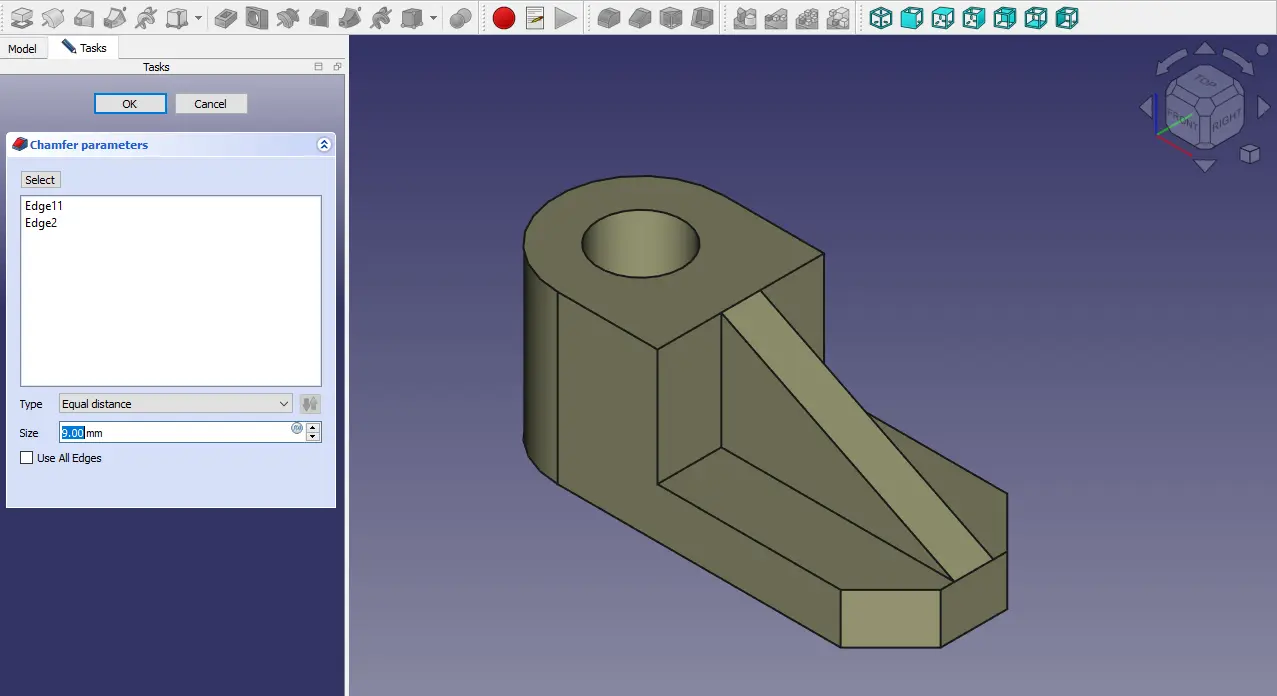
Task: Select the Tasks tab
Action: coord(84,48)
